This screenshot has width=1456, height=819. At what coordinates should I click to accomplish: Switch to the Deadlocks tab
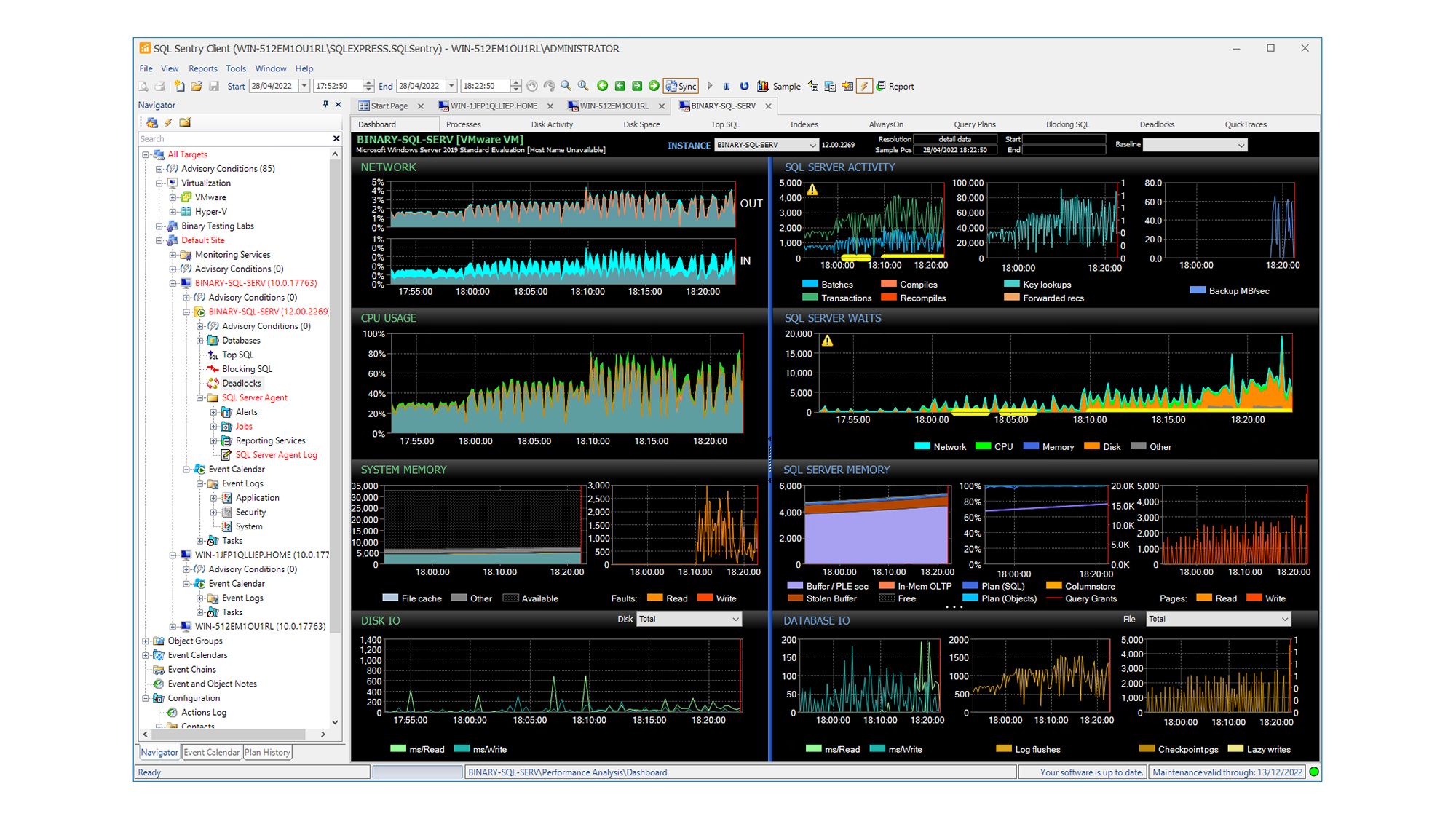pos(1157,124)
